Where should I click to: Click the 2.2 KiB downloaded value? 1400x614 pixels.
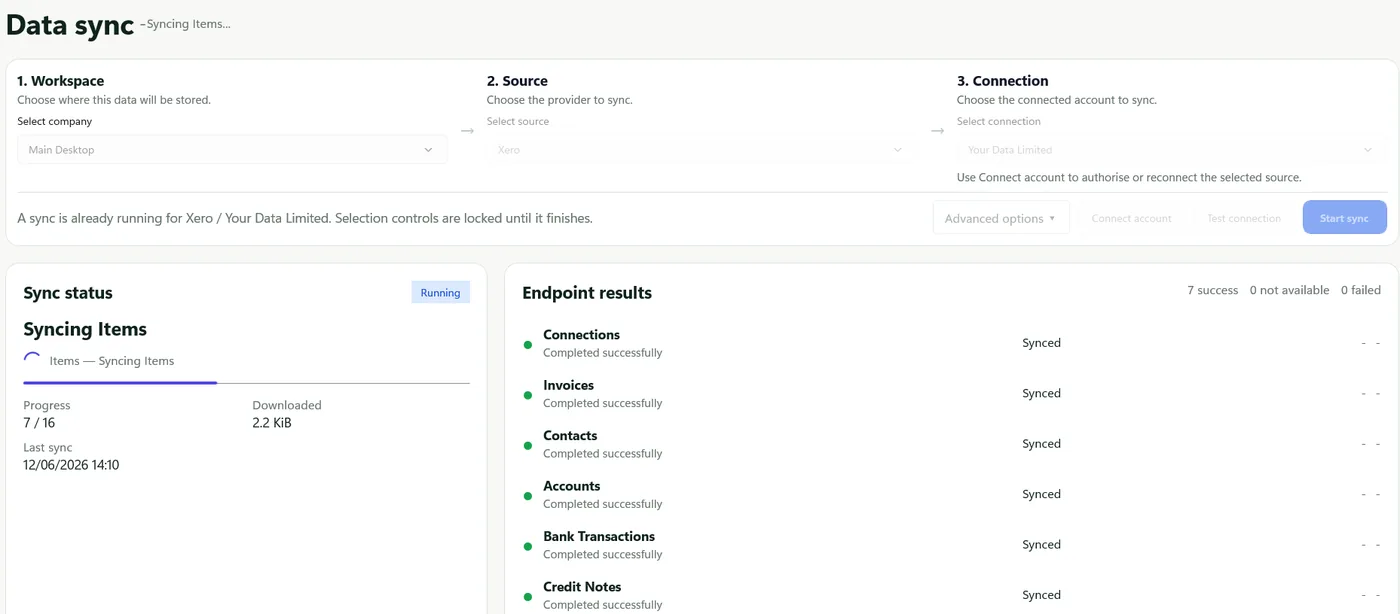[272, 423]
